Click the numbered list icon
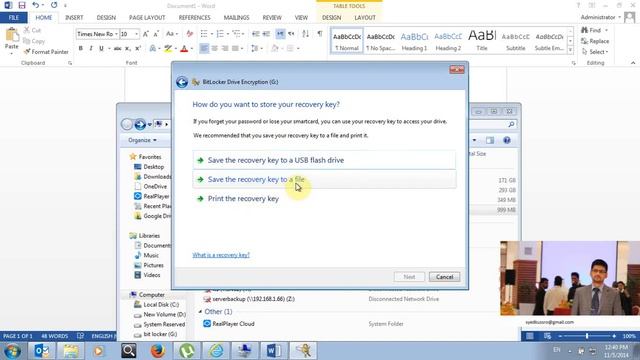 click(220, 34)
